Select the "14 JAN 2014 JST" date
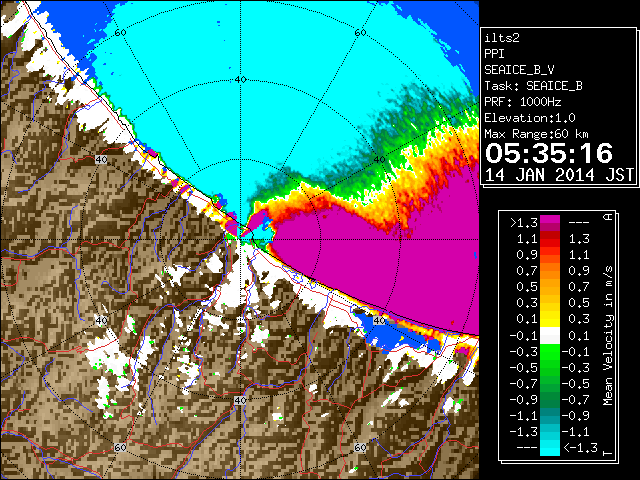The image size is (640, 480). (559, 175)
